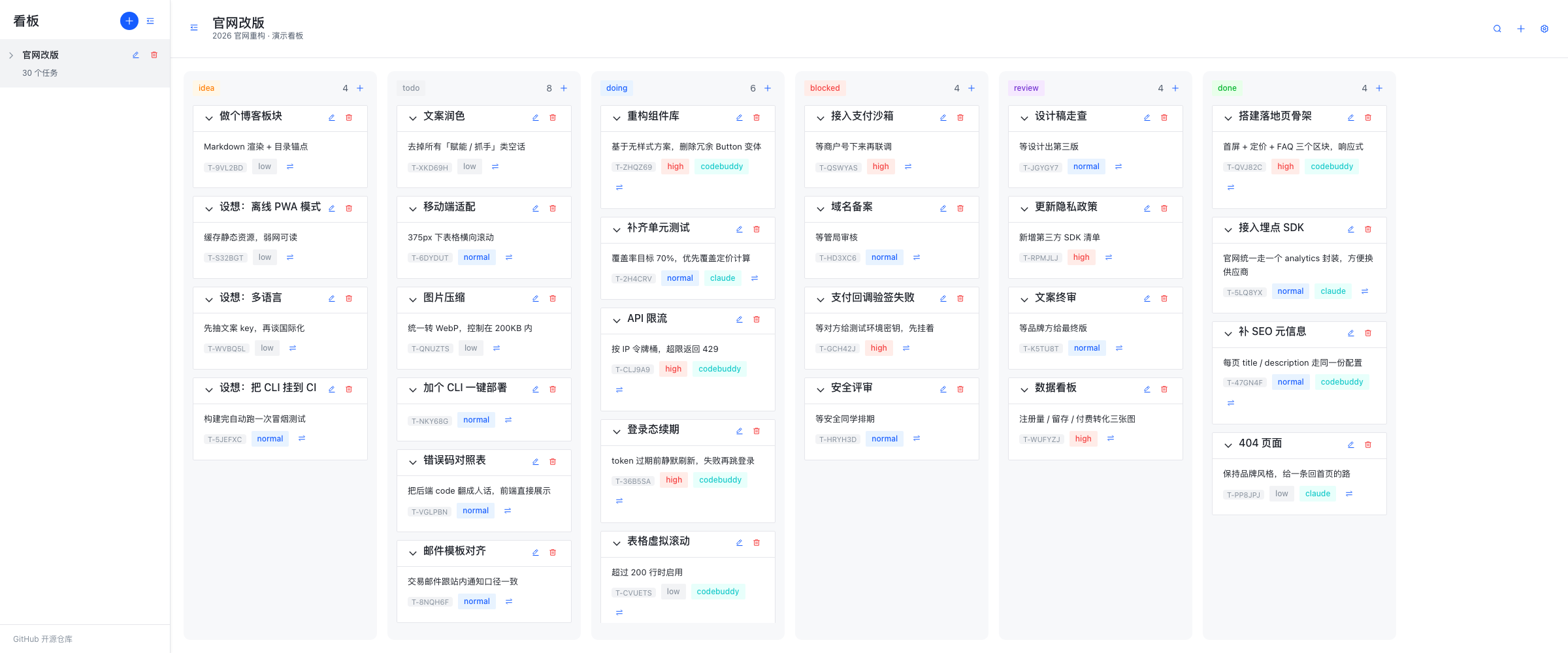Viewport: 1568px width, 653px height.
Task: Collapse the 设想：多语言 card
Action: pos(209,299)
